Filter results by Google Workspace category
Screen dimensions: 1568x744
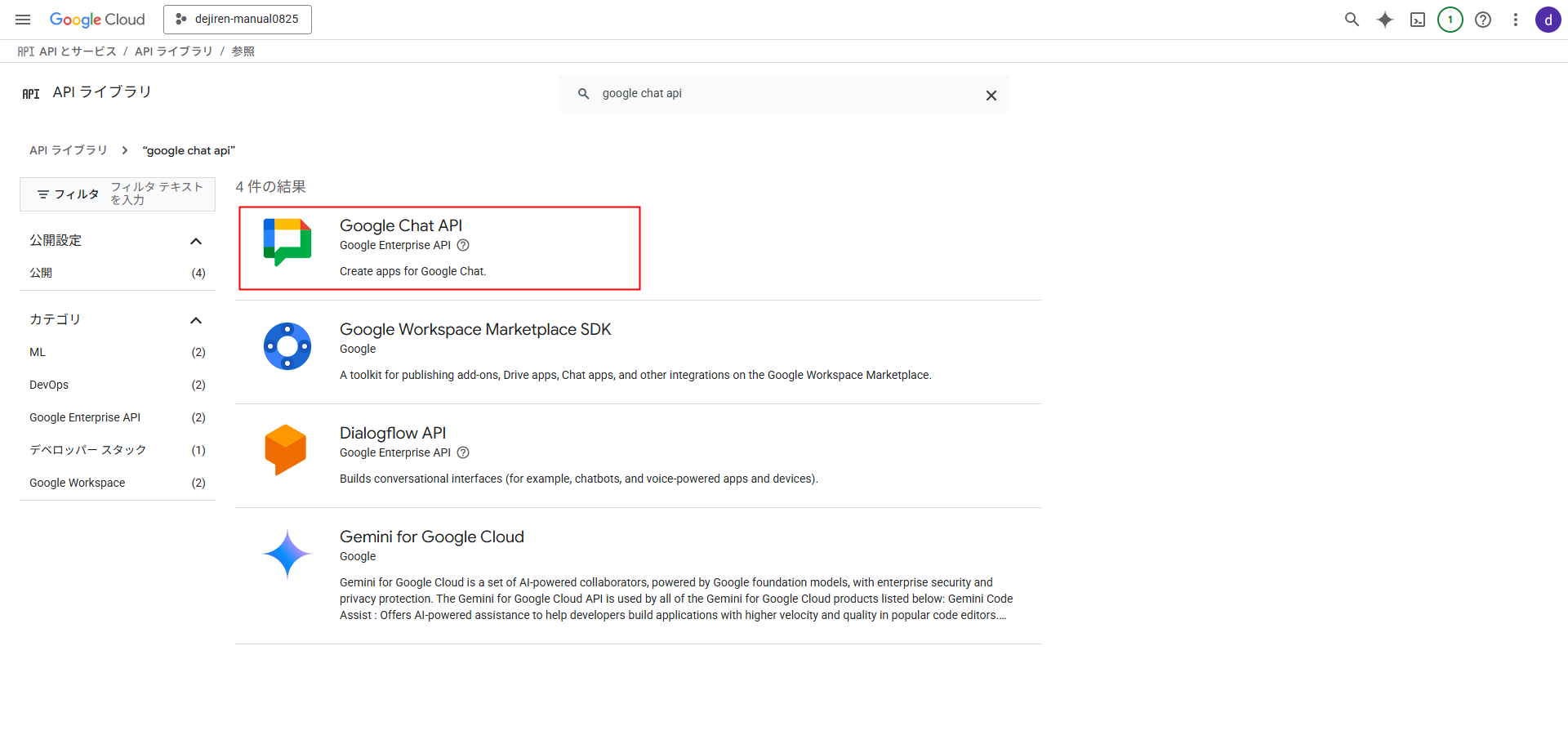click(x=78, y=483)
